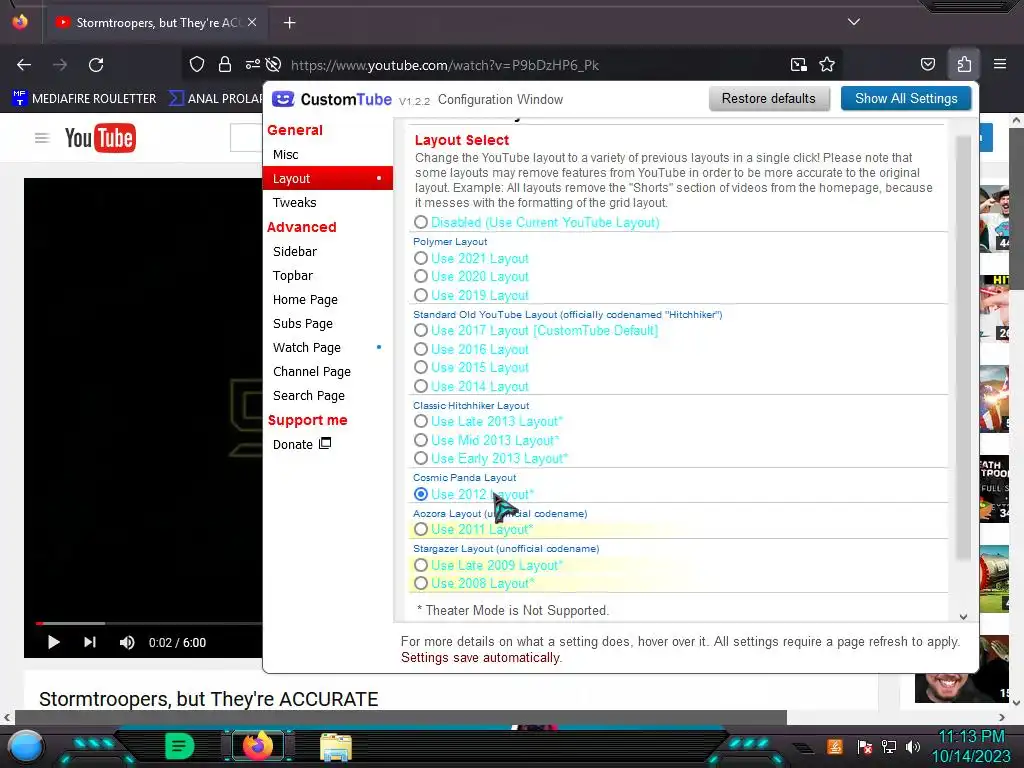Click the YouTube logo
Screen dimensions: 1024x768
click(x=100, y=138)
